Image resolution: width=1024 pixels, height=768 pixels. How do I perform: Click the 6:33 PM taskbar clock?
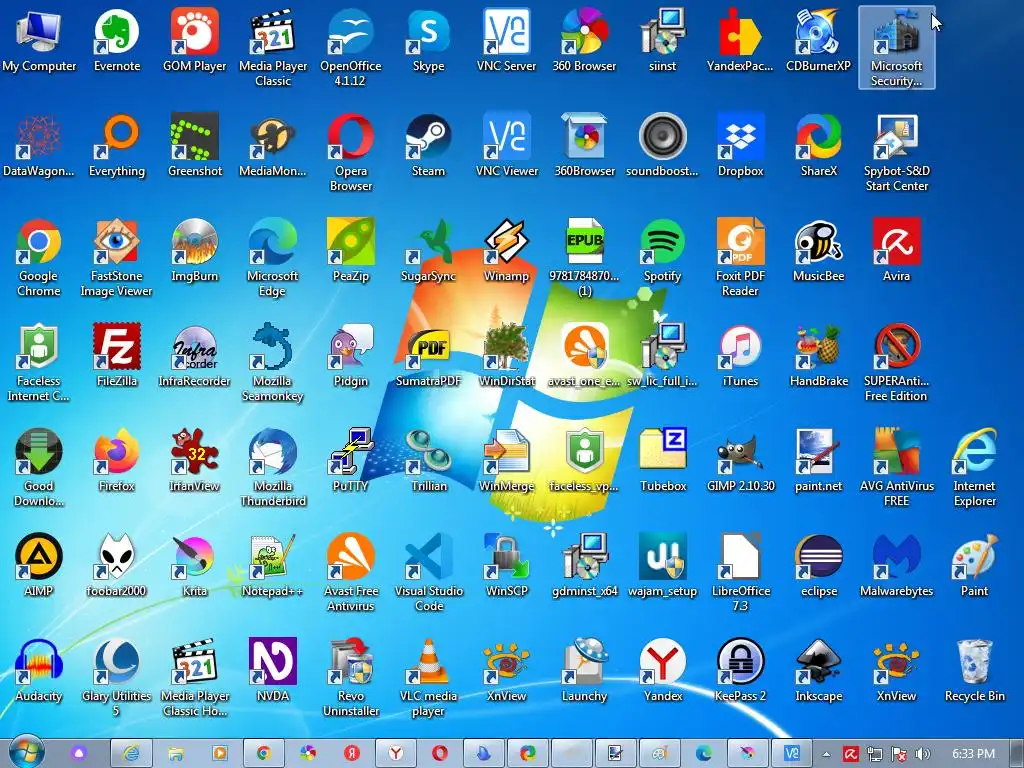click(x=973, y=754)
